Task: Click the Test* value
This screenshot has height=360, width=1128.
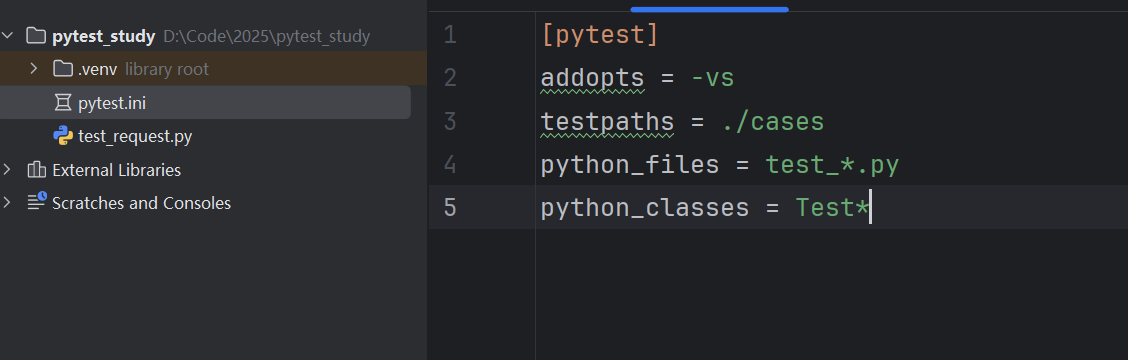Action: [832, 208]
